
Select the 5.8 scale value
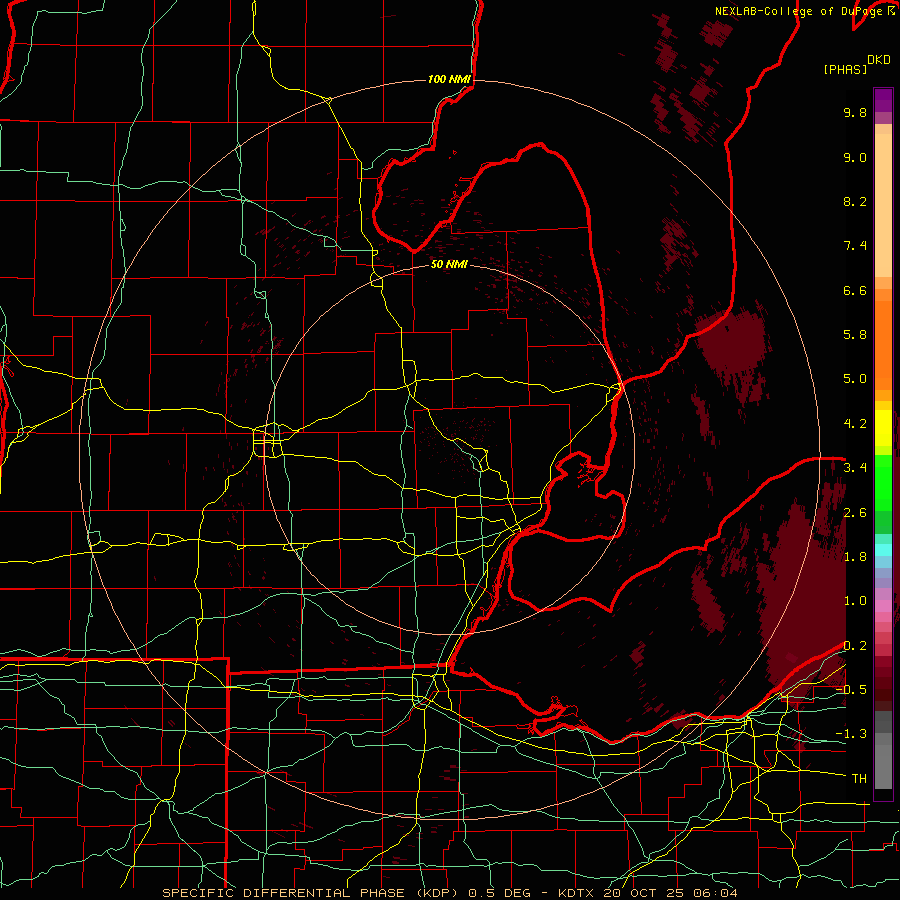(855, 335)
